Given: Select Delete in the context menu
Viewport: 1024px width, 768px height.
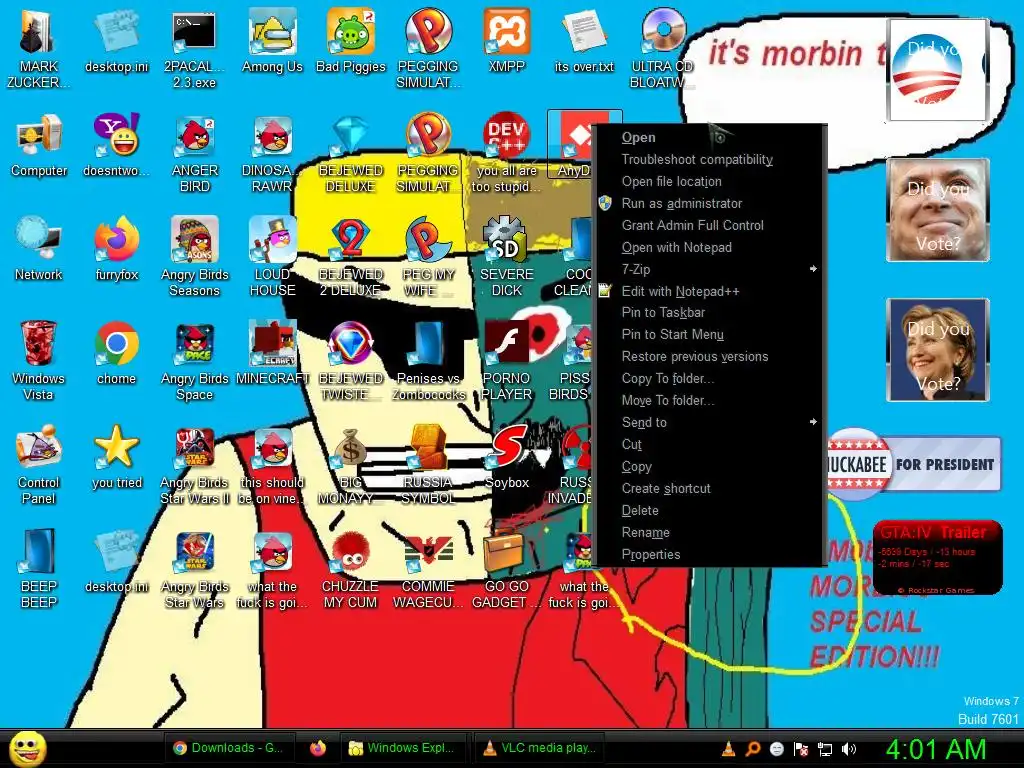Looking at the screenshot, I should click(x=709, y=511).
